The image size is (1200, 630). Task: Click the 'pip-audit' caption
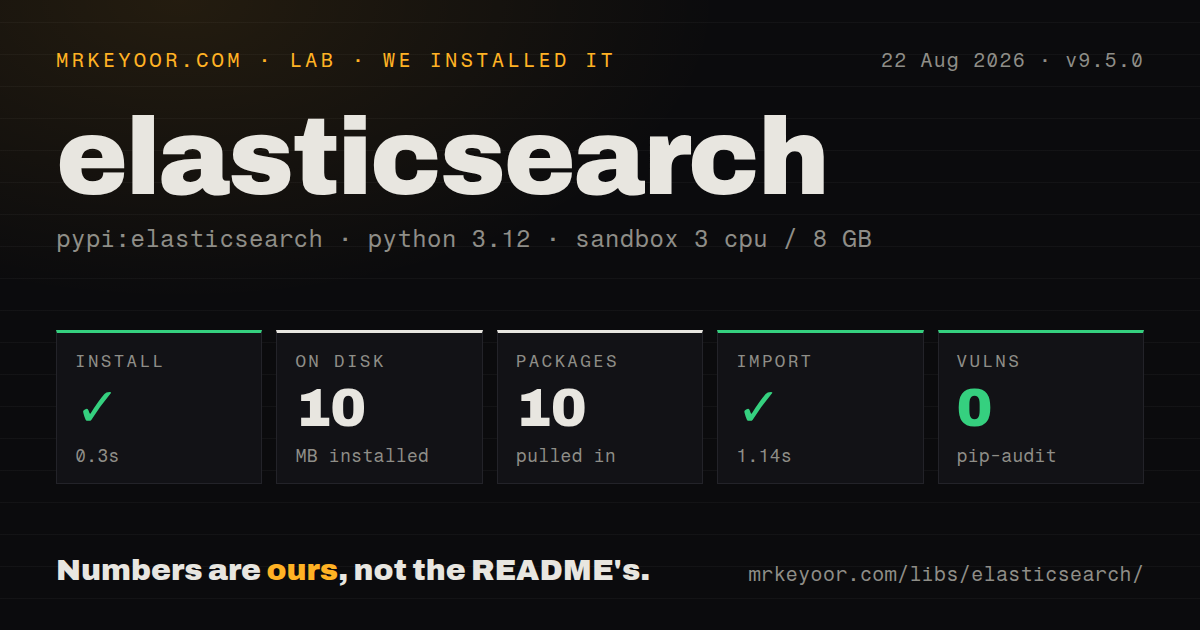(x=1007, y=456)
